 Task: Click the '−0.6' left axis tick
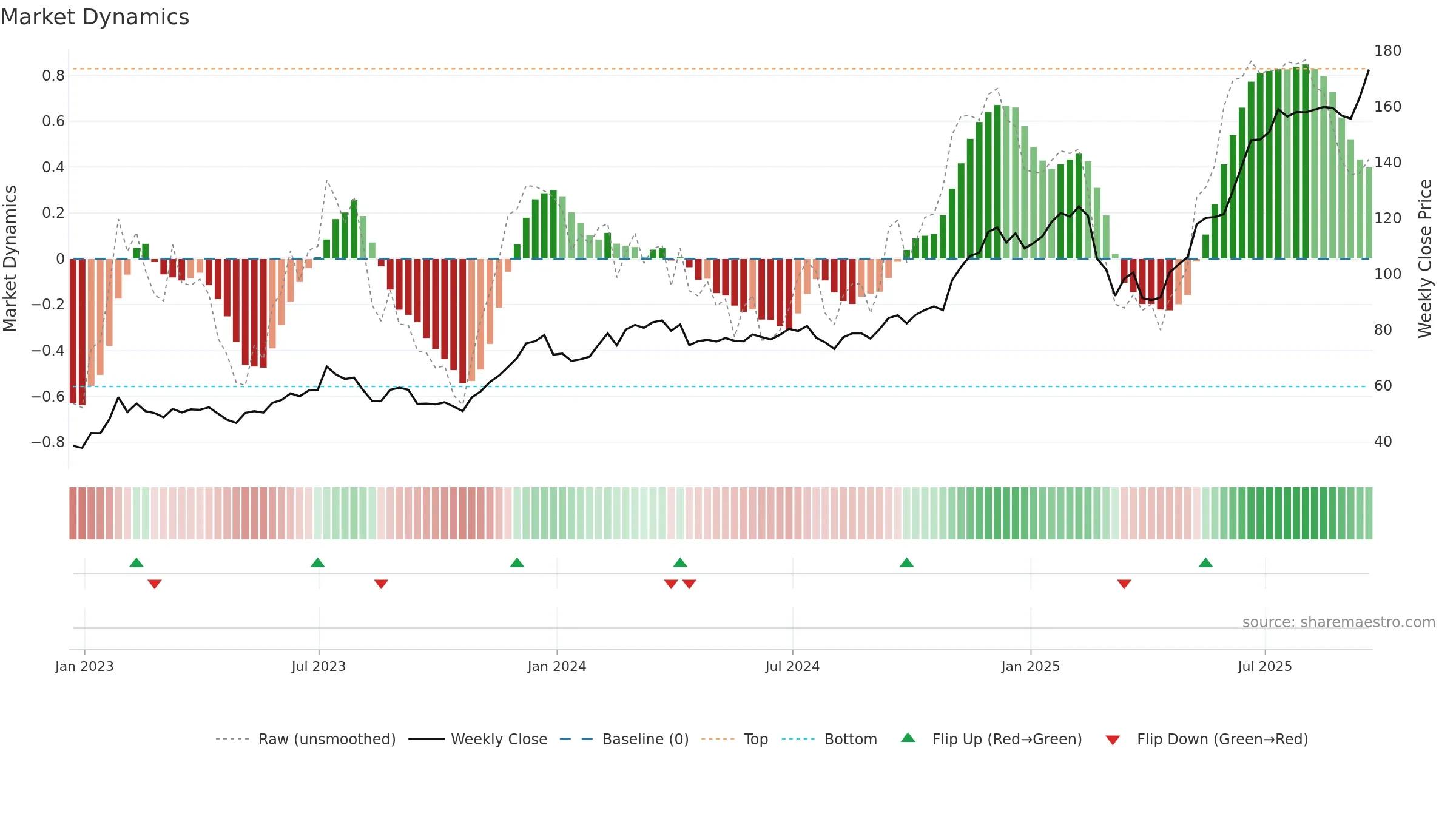[48, 397]
